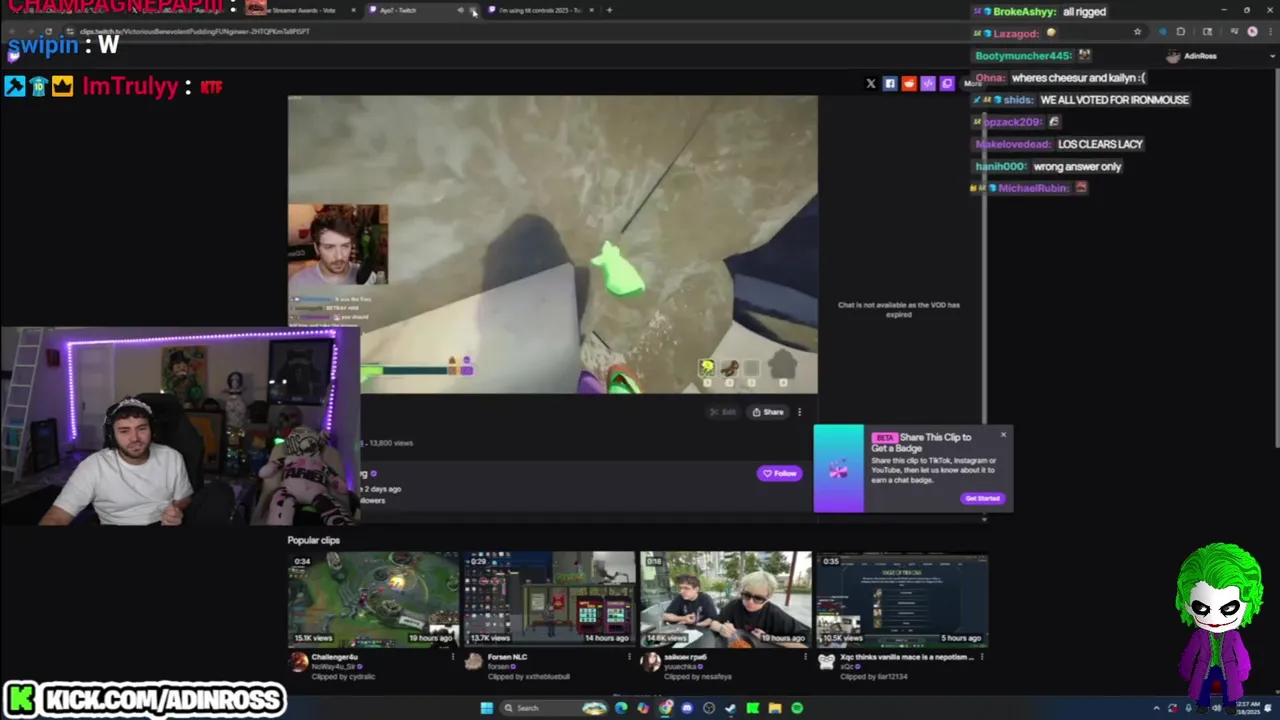Screen dimensions: 1280x720
Task: Click 'Clipped by nesafeya' text
Action: point(698,677)
